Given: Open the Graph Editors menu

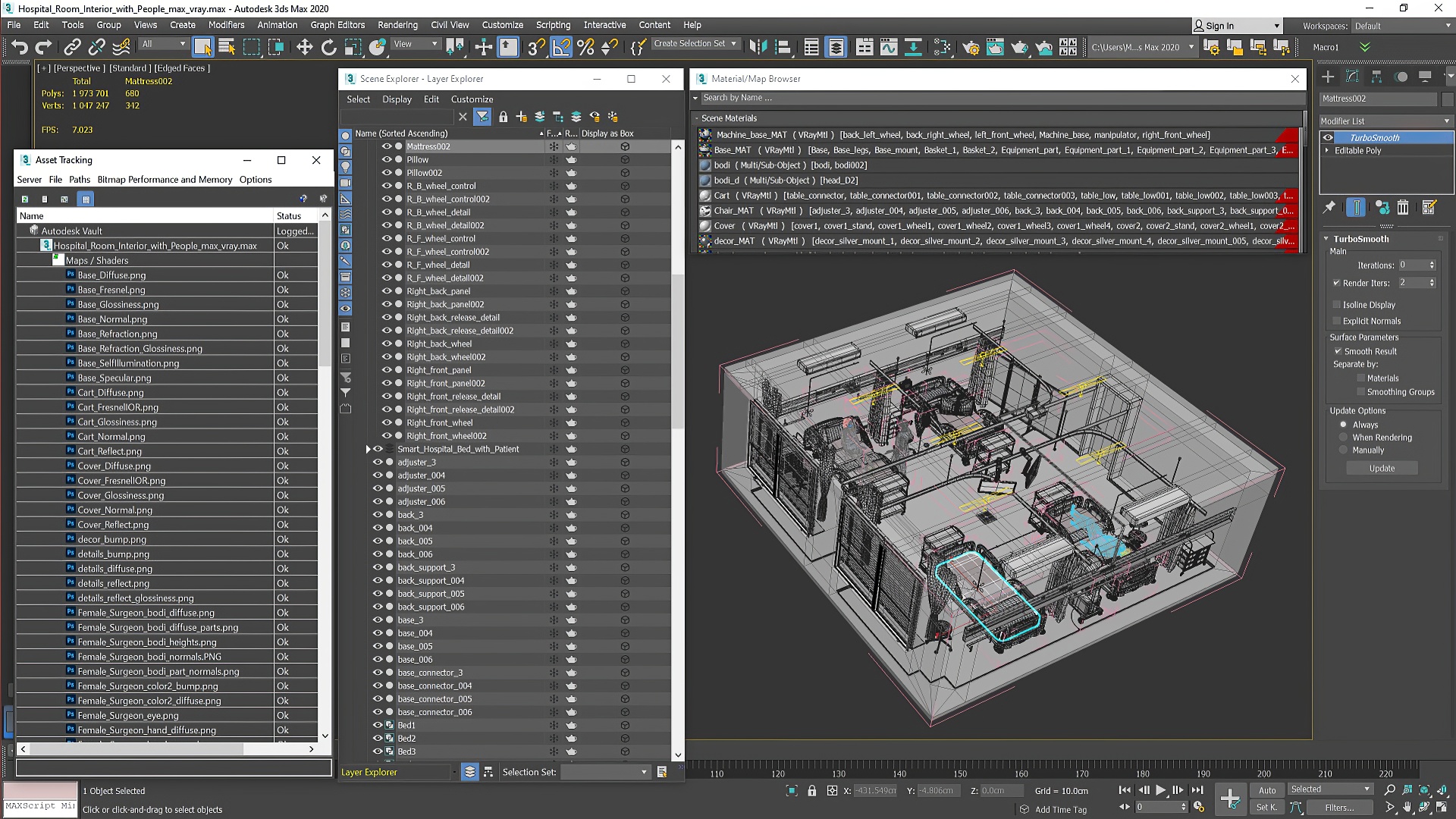Looking at the screenshot, I should coord(337,25).
